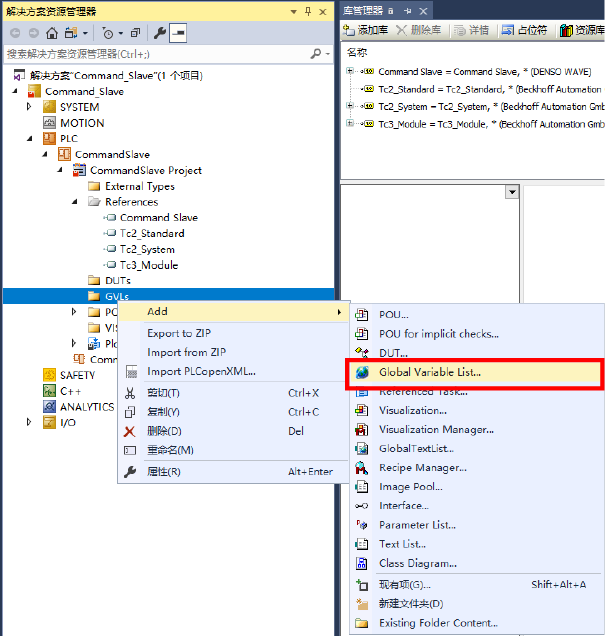Click the Cut scissors icon in context menu
This screenshot has width=605, height=637.
click(x=129, y=393)
